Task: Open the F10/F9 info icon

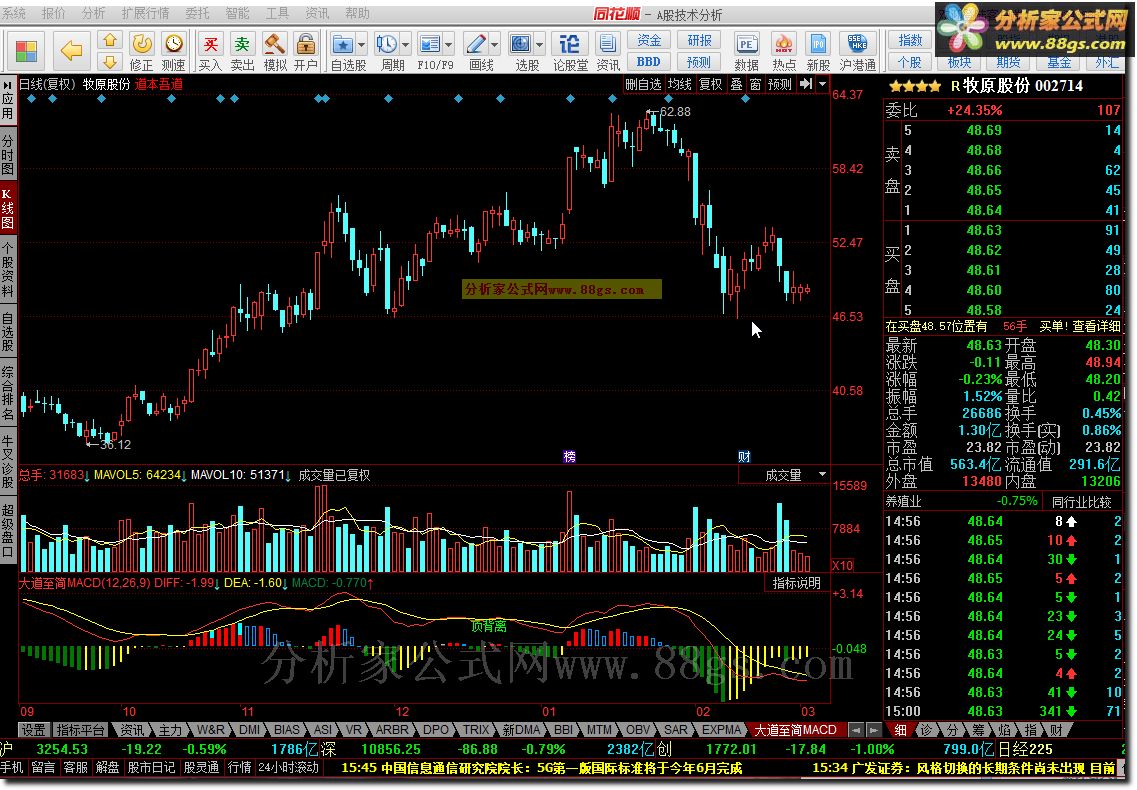Action: click(x=430, y=44)
